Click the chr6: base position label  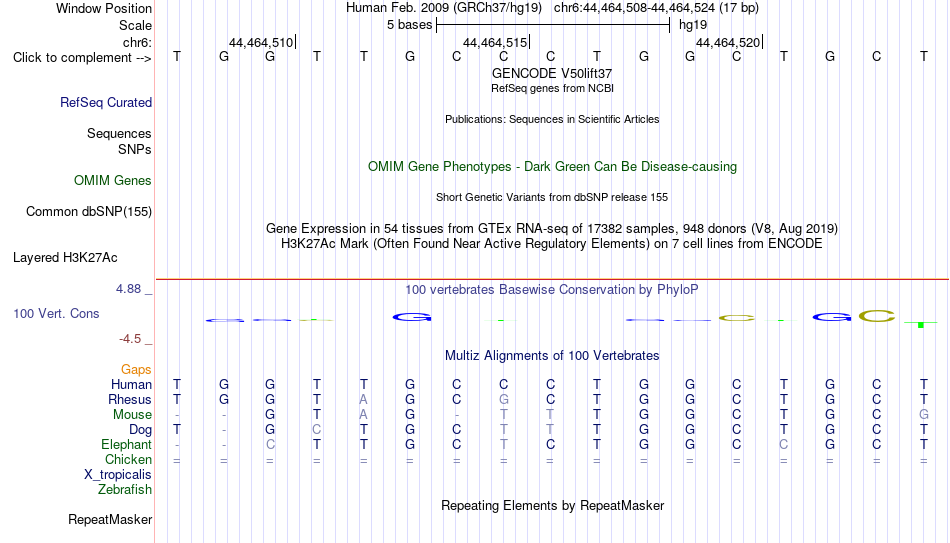138,42
